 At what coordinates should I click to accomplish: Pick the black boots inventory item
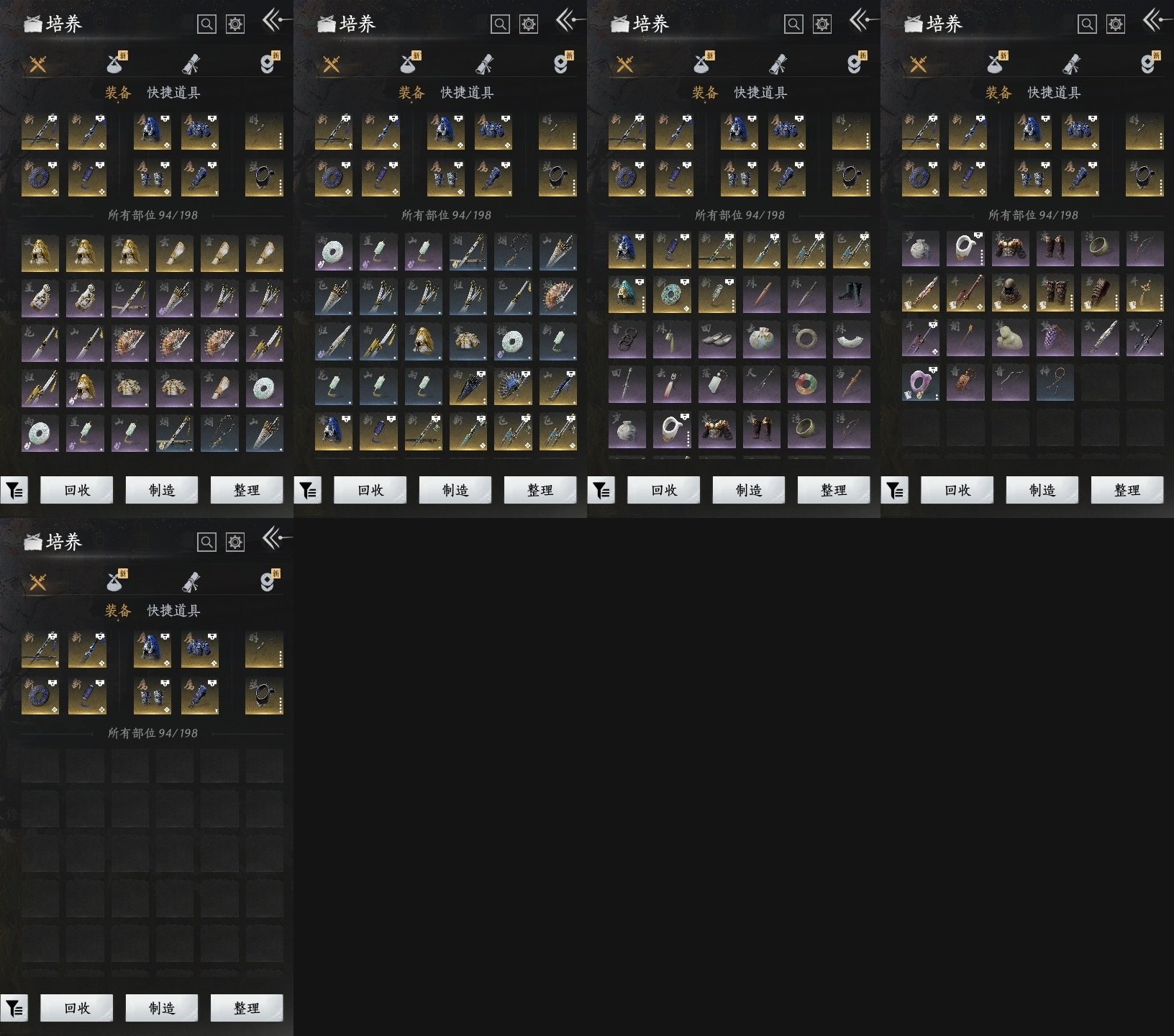[x=851, y=294]
